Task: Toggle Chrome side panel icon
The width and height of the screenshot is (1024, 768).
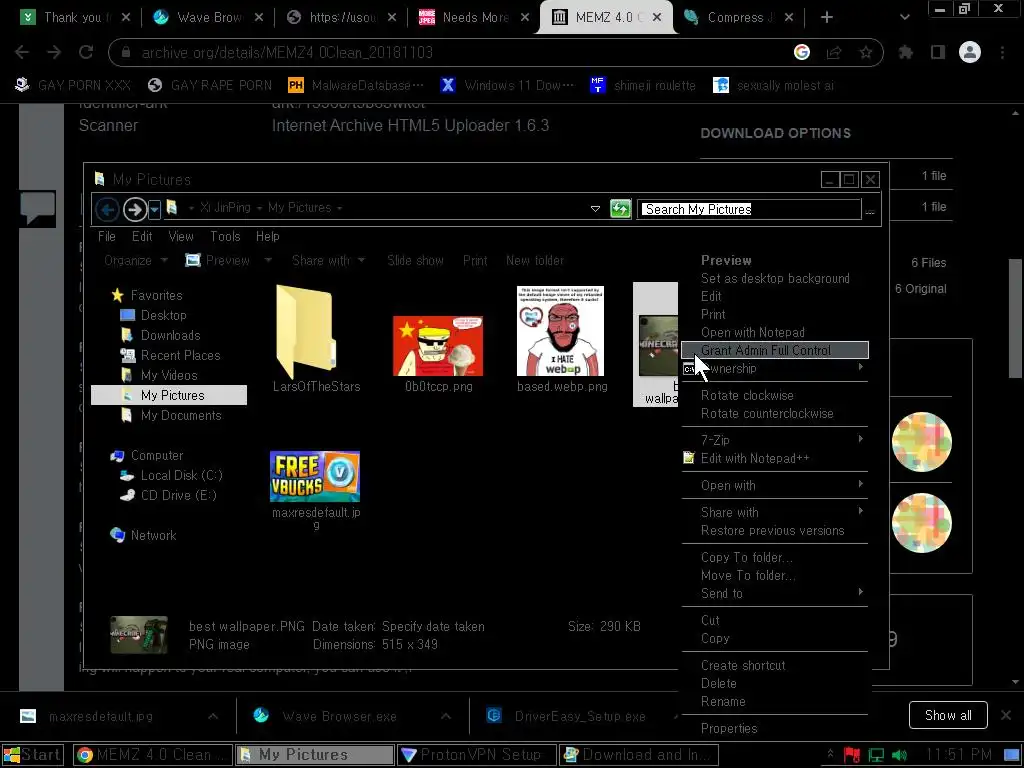Action: [937, 52]
